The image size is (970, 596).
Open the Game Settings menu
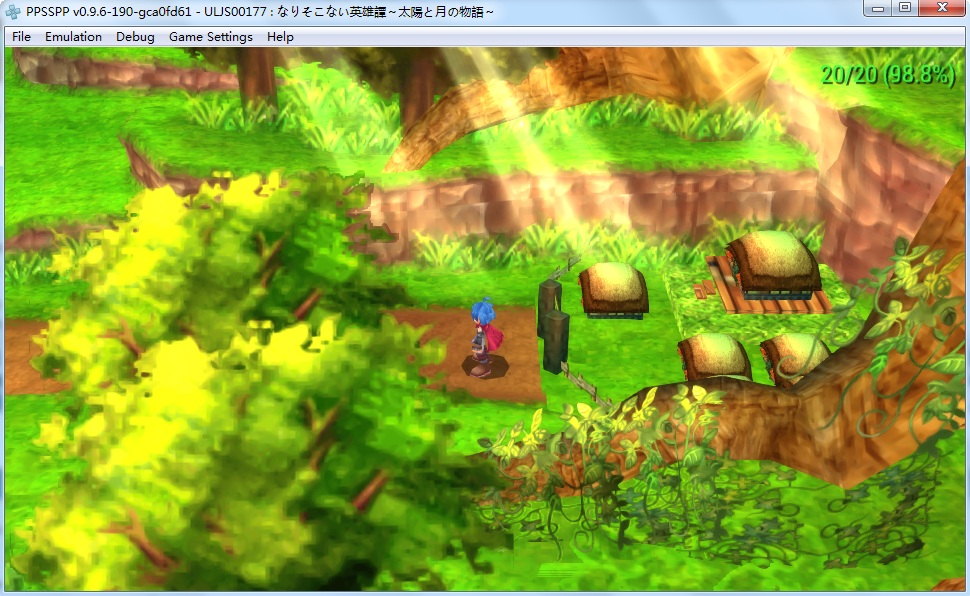click(210, 37)
